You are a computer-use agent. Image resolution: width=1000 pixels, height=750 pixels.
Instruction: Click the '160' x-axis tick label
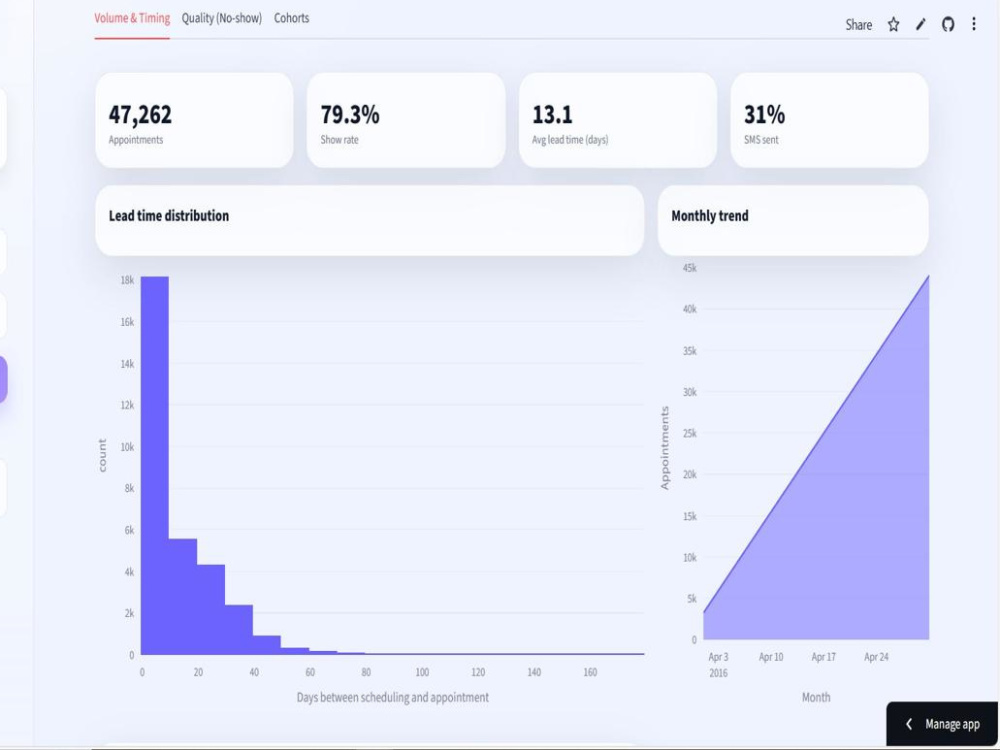coord(590,672)
